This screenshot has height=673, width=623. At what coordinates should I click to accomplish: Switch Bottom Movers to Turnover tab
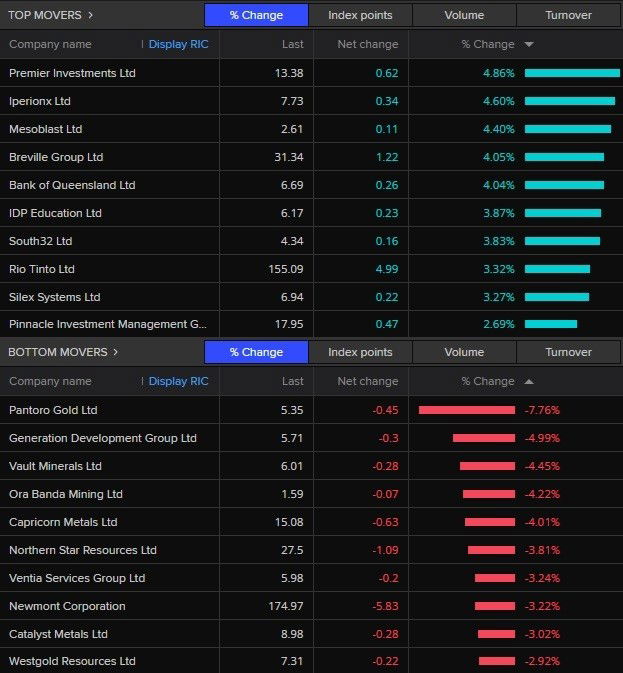pos(568,352)
